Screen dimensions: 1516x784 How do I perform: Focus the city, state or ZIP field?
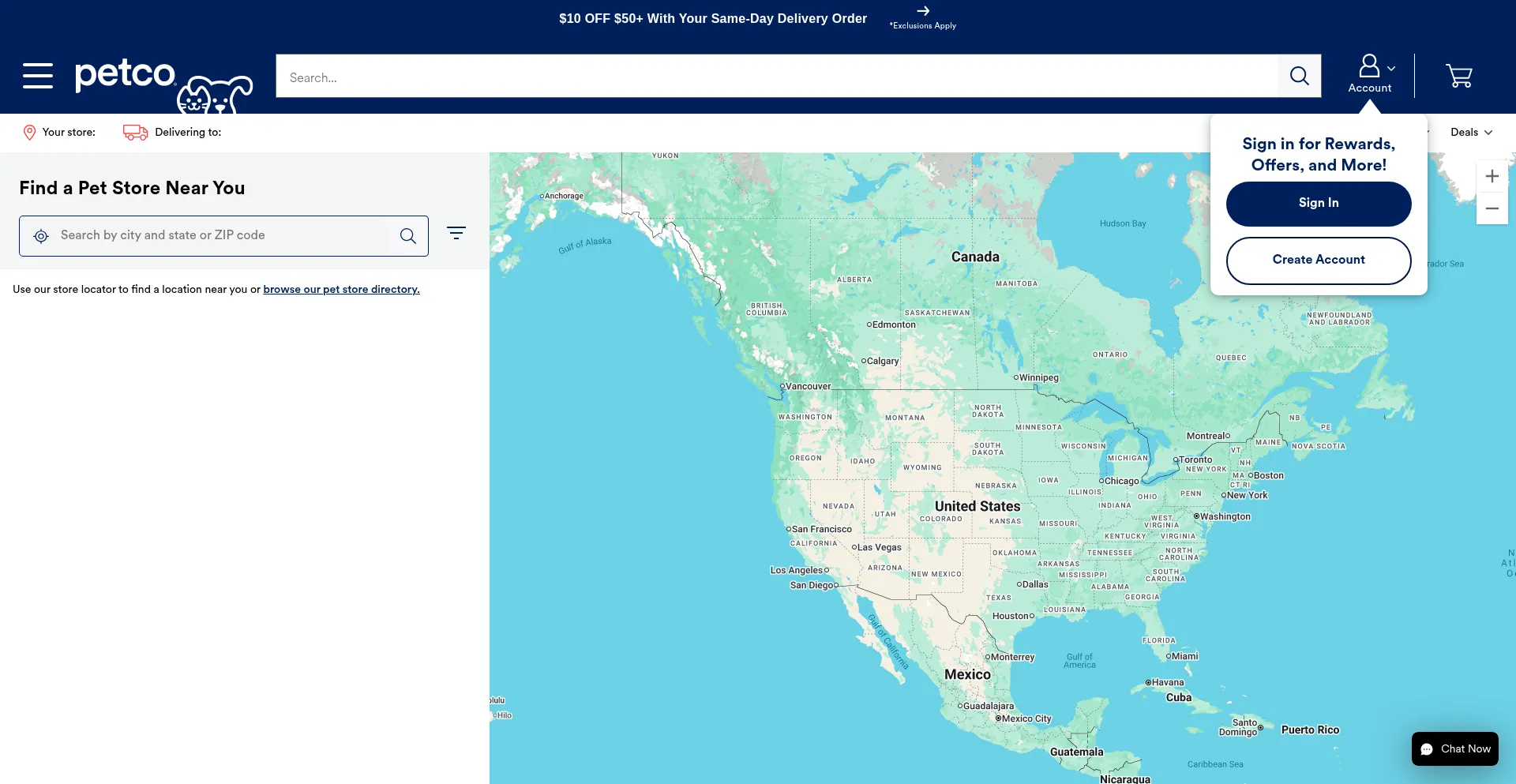pyautogui.click(x=221, y=235)
